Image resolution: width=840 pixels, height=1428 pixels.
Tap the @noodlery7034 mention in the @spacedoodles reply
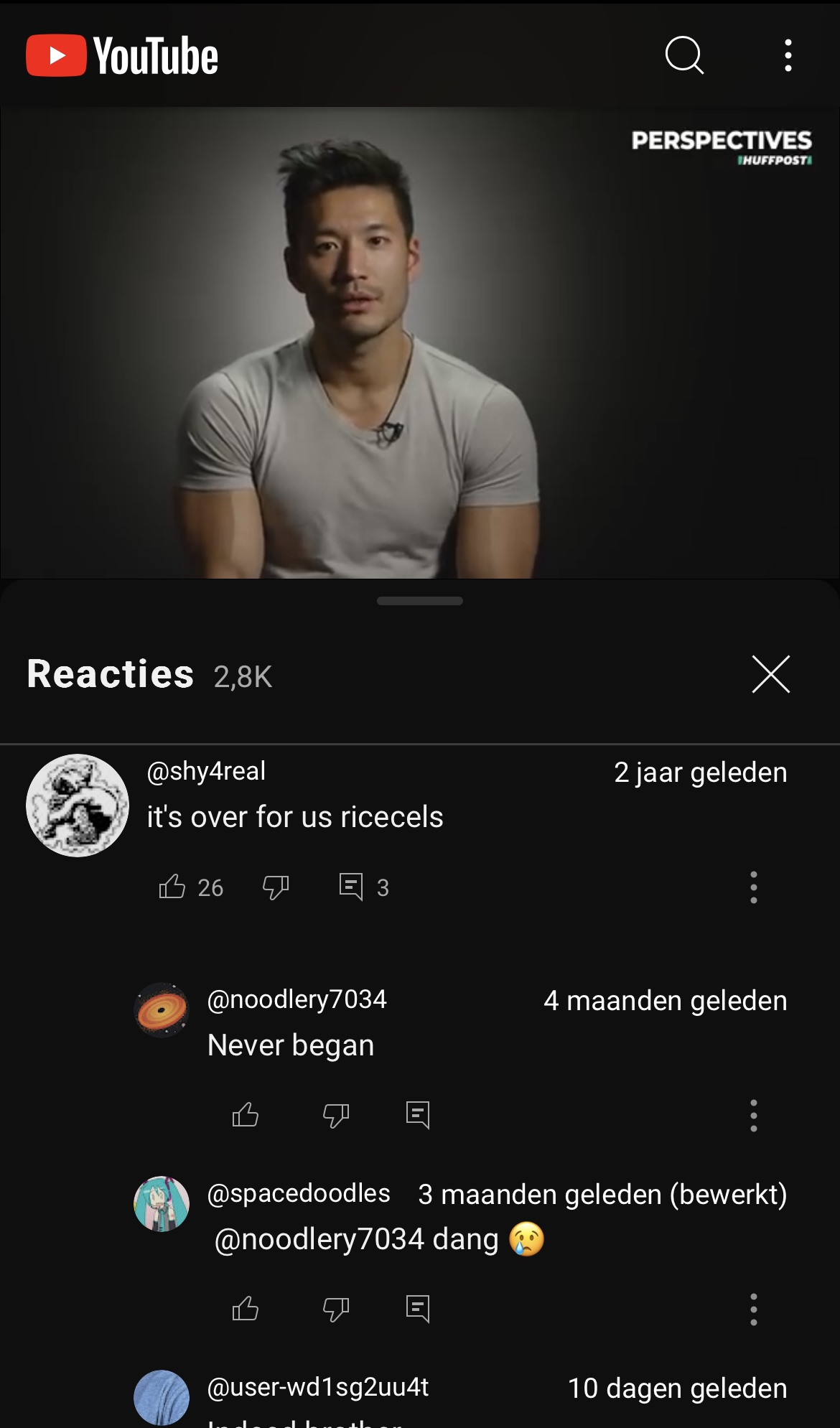(x=319, y=1239)
